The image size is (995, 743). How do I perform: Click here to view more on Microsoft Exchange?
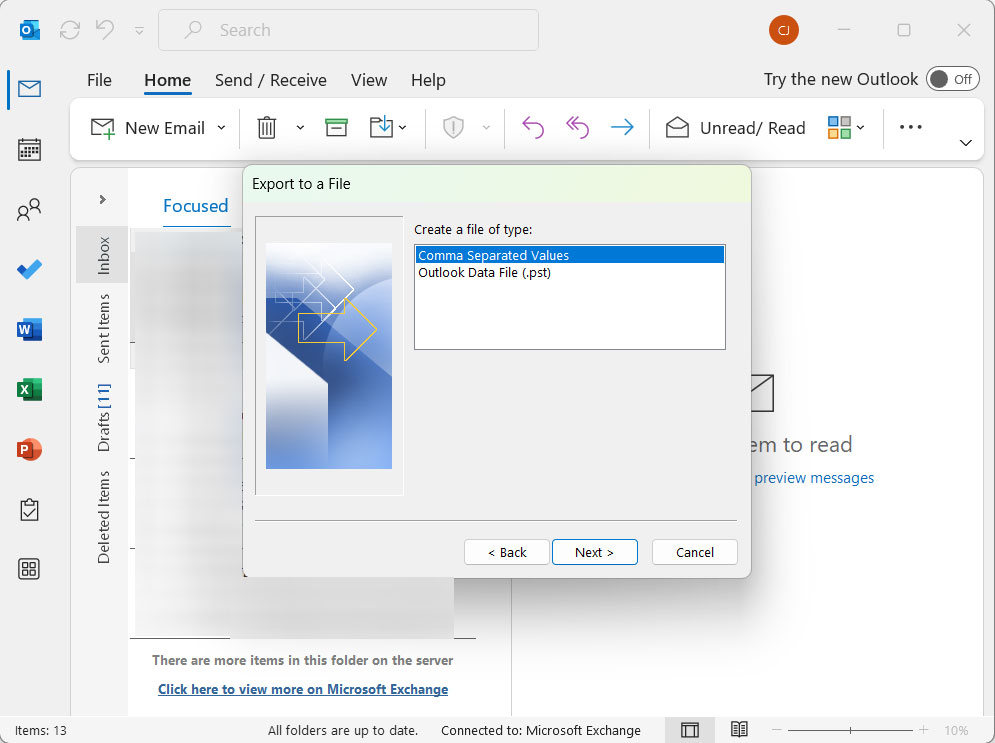tap(302, 689)
